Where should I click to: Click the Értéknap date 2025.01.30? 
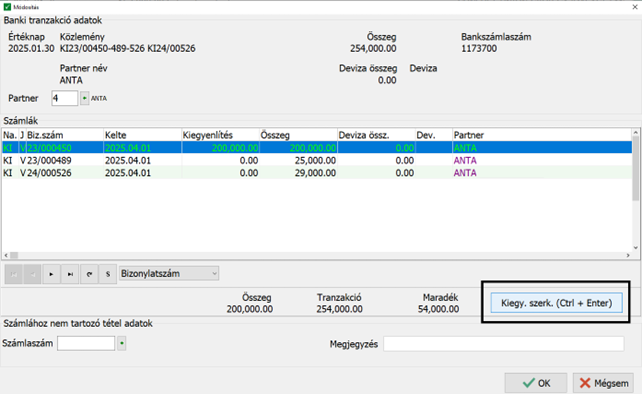click(31, 48)
